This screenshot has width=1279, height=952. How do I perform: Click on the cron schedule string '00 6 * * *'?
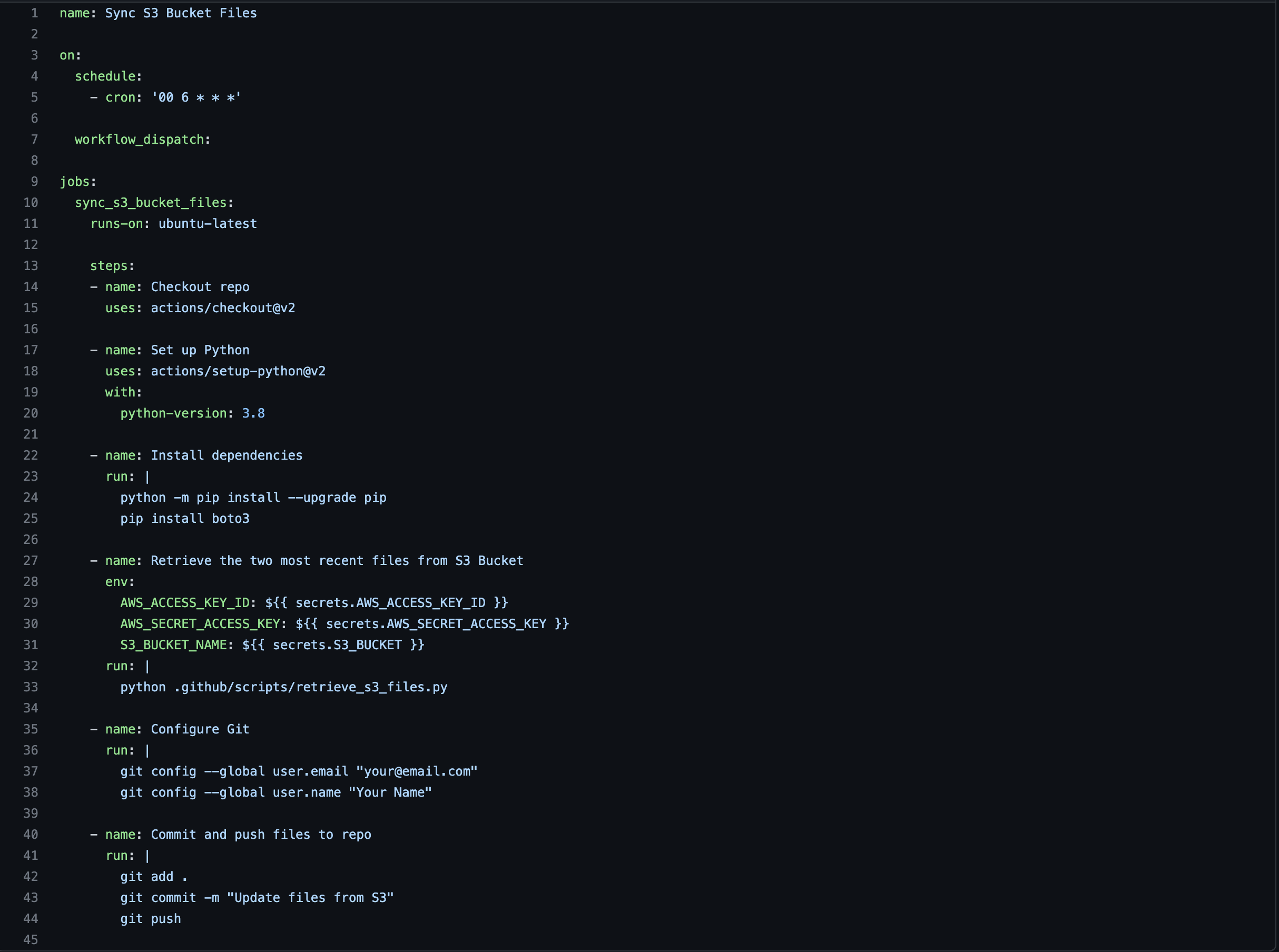click(x=196, y=97)
